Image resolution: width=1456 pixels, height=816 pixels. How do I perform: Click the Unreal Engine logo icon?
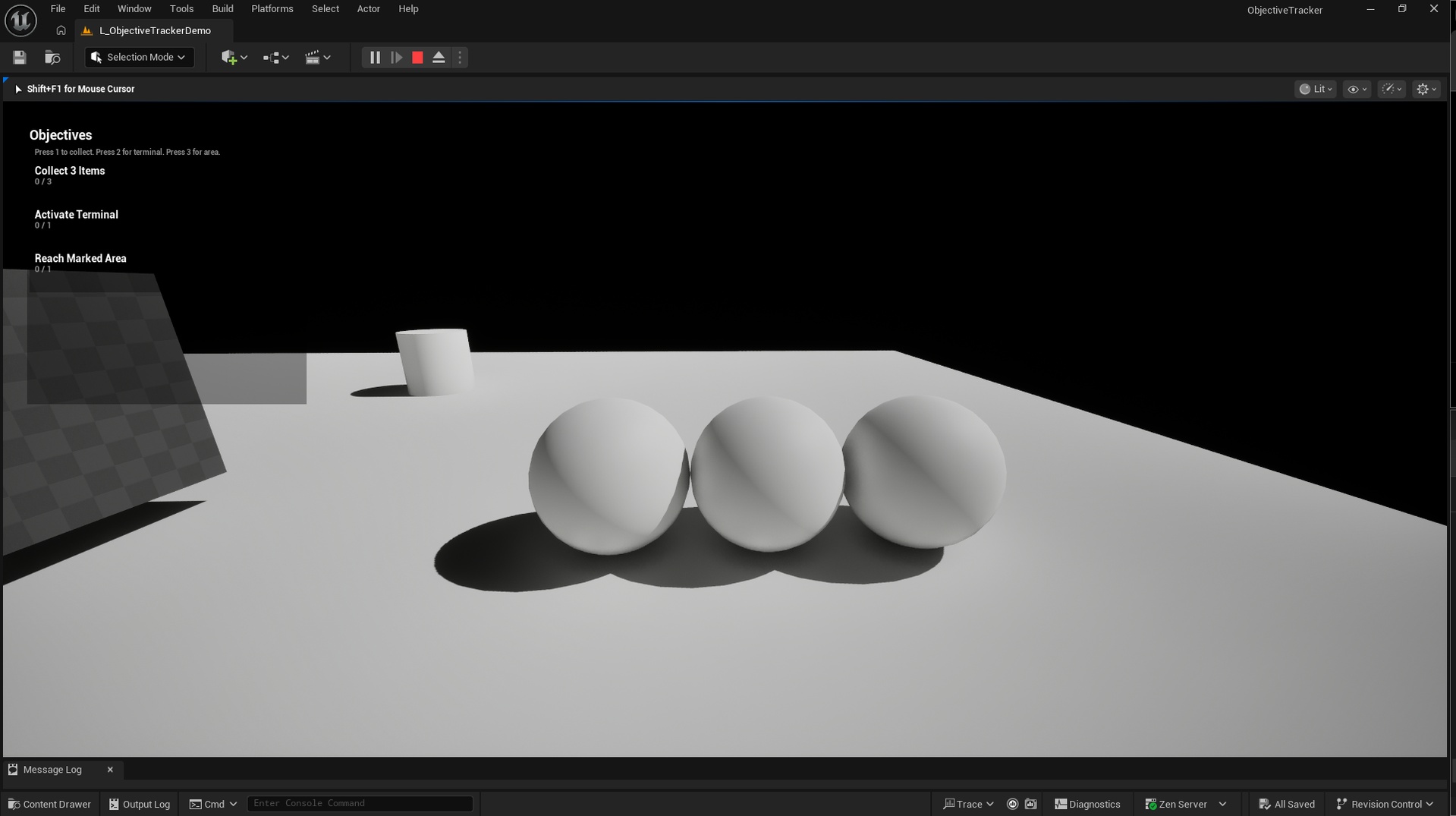coord(20,20)
